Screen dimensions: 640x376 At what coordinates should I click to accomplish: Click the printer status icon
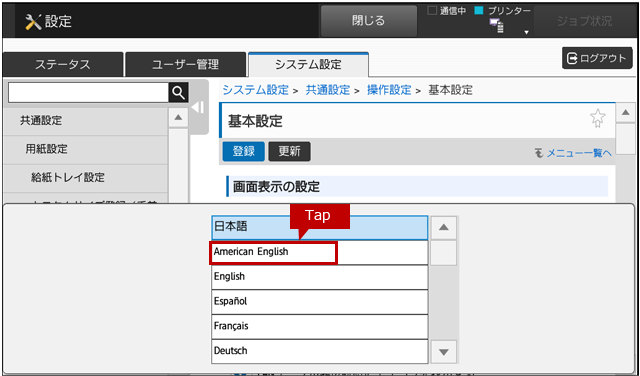coord(497,25)
